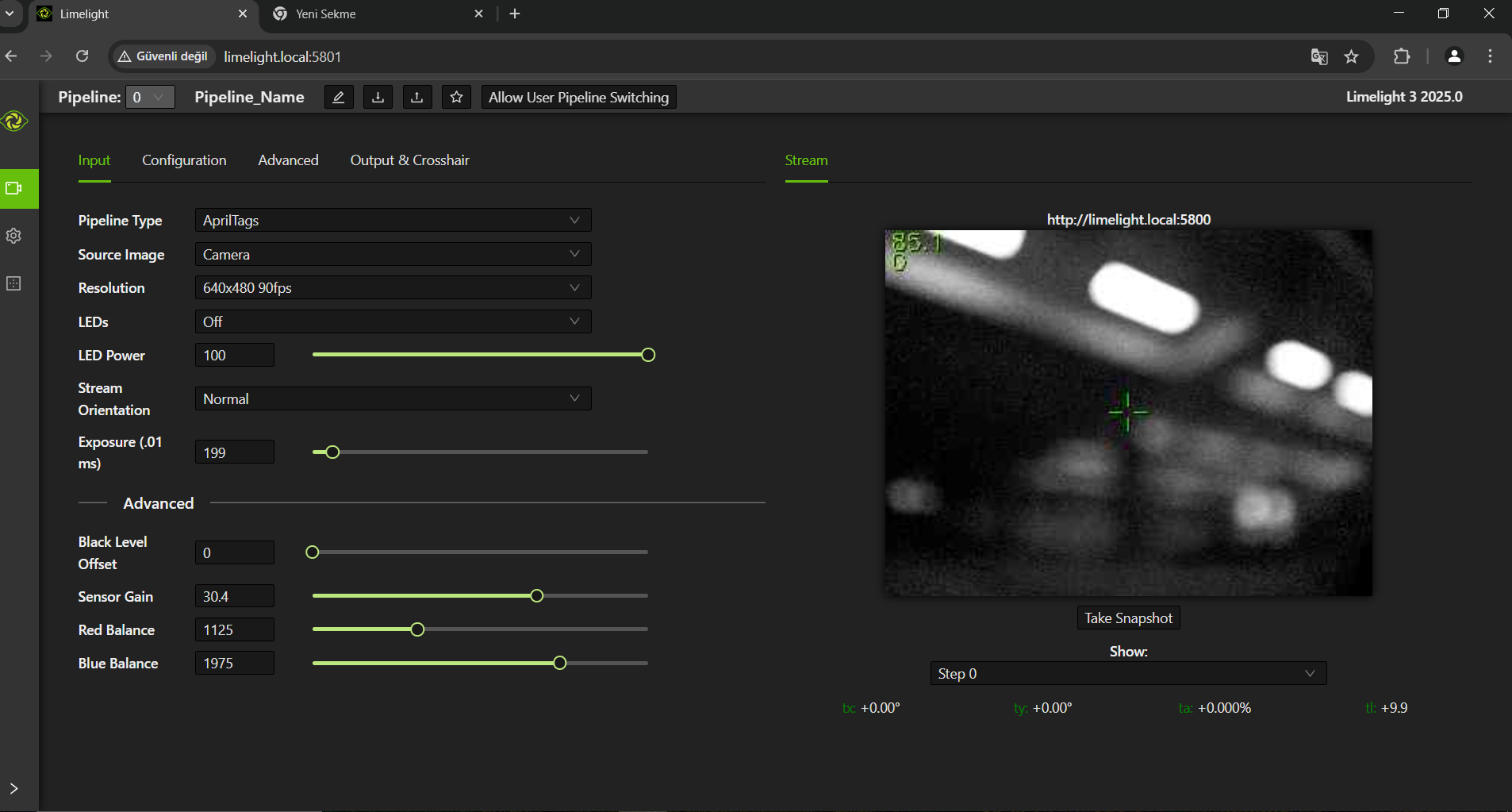Viewport: 1512px width, 812px height.
Task: Reload the Limelight page
Action: click(82, 56)
